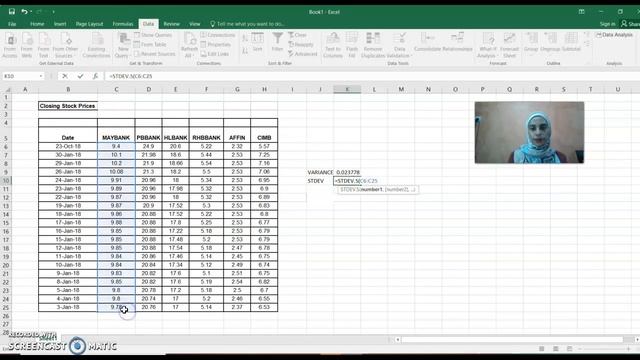The height and width of the screenshot is (360, 640).
Task: Click the Sort A to Z icon
Action: click(x=245, y=38)
